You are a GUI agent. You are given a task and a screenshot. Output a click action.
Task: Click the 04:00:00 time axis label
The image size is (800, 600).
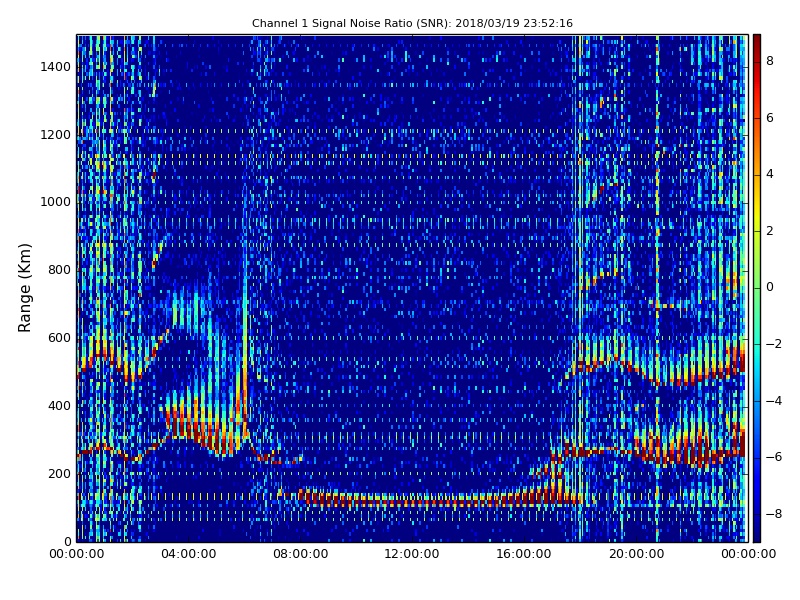click(189, 554)
